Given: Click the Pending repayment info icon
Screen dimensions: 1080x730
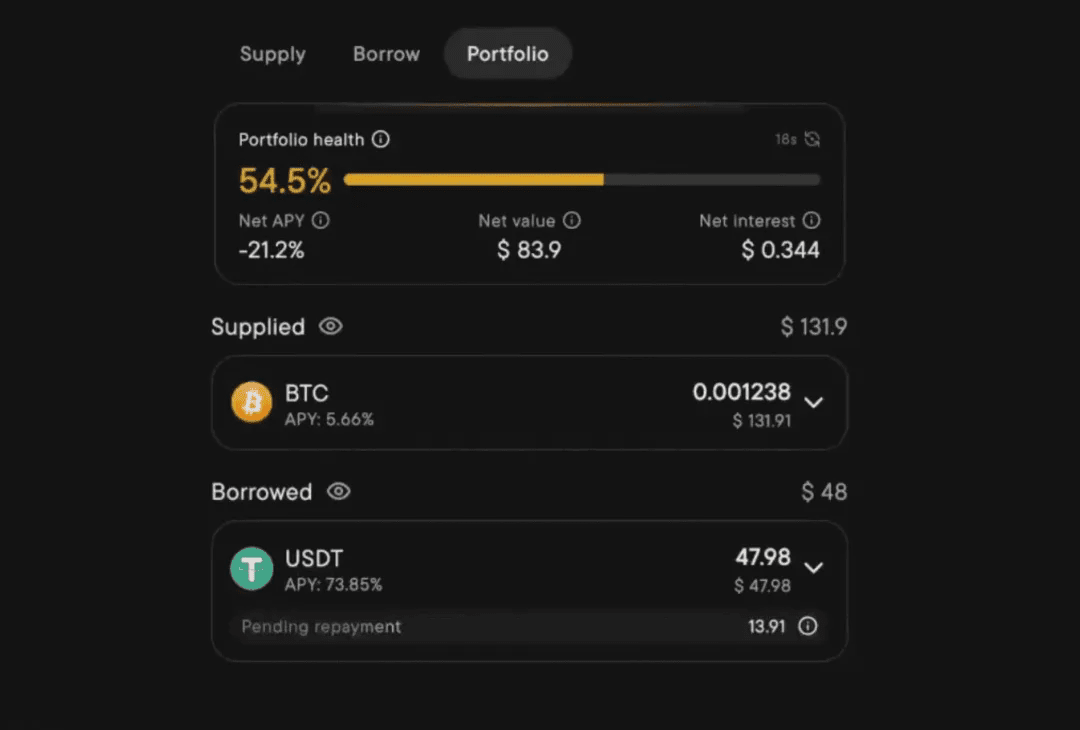Looking at the screenshot, I should tap(808, 627).
